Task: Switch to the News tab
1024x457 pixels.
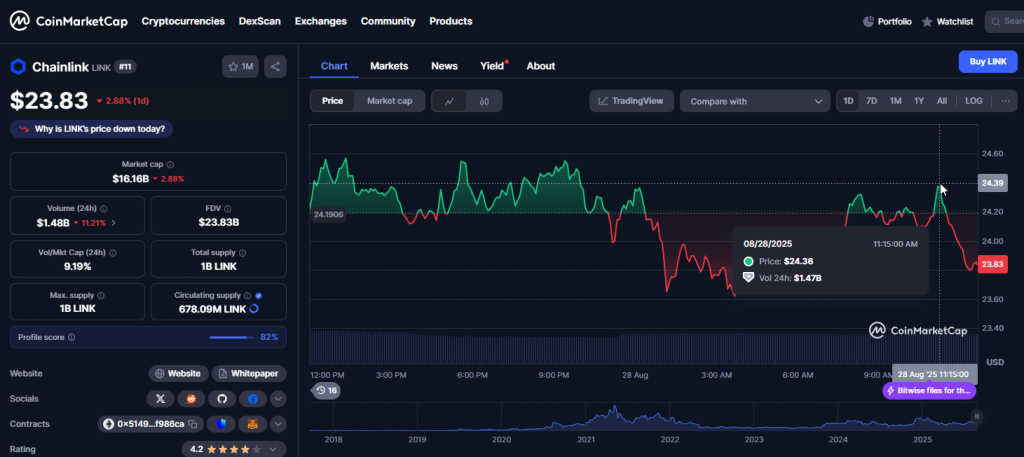Action: [x=444, y=66]
